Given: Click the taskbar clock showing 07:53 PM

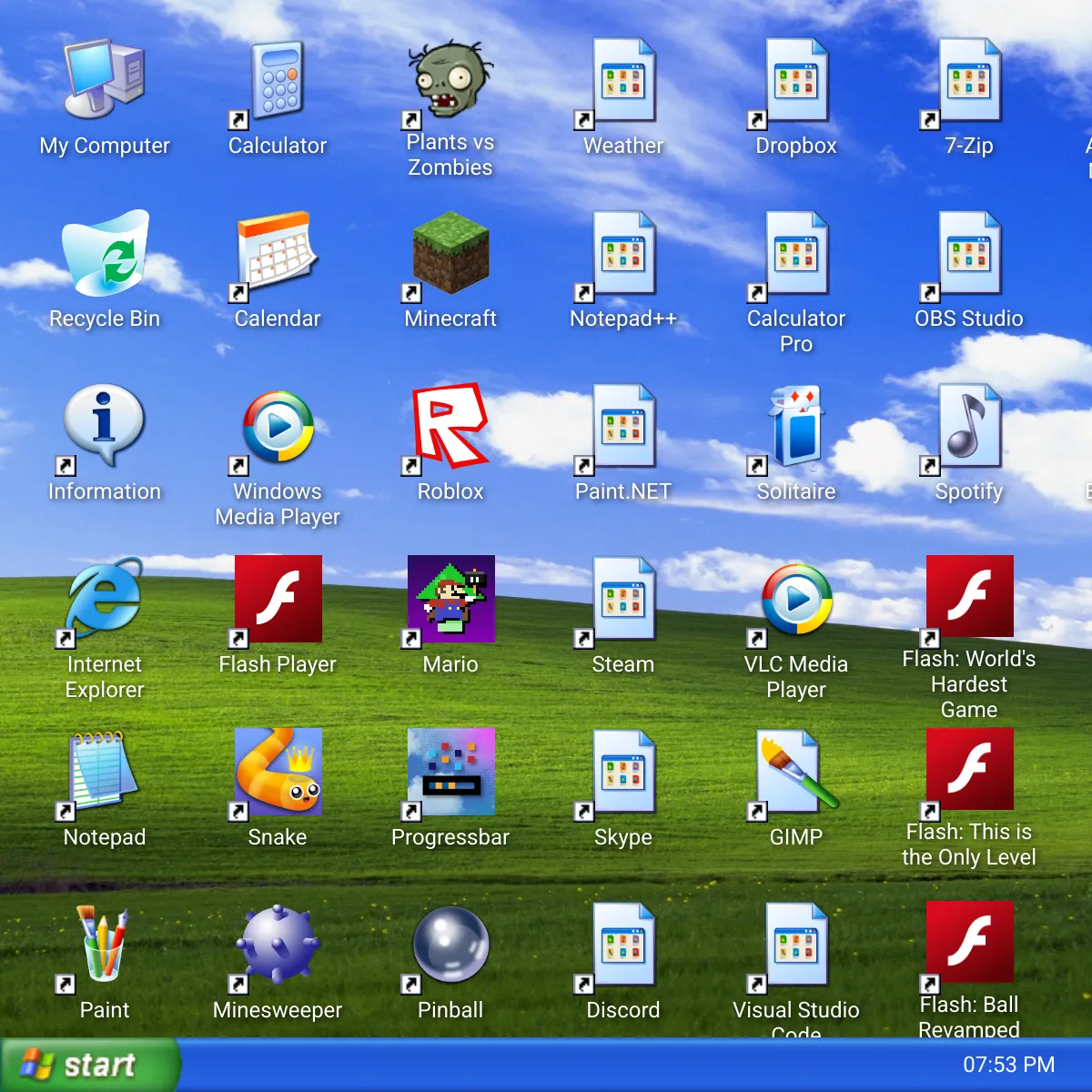Looking at the screenshot, I should tap(1009, 1065).
